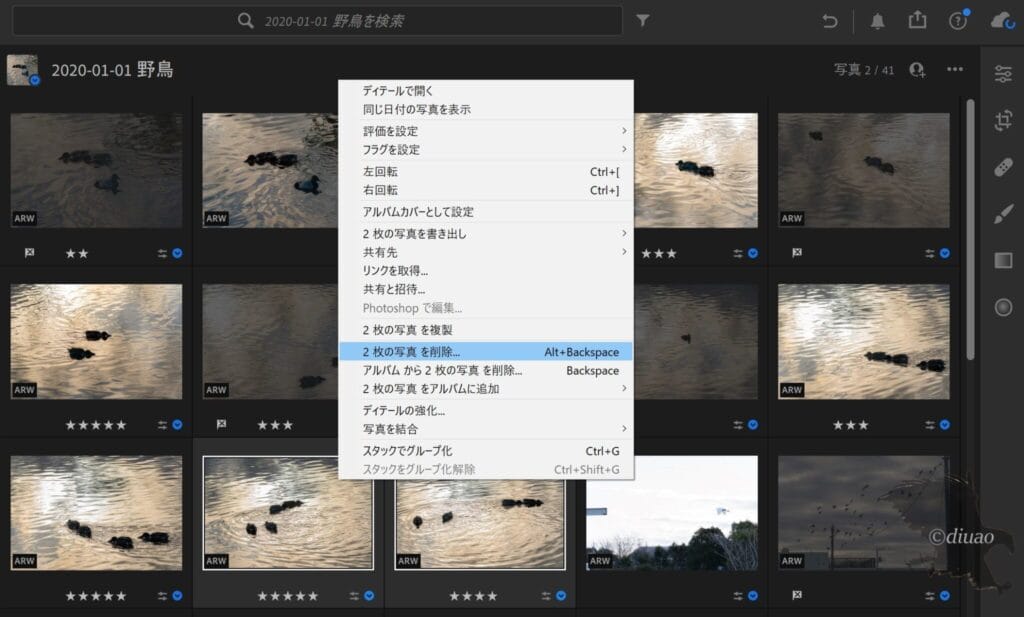Image resolution: width=1024 pixels, height=617 pixels.
Task: Click the search magnifier icon
Action: 246,21
